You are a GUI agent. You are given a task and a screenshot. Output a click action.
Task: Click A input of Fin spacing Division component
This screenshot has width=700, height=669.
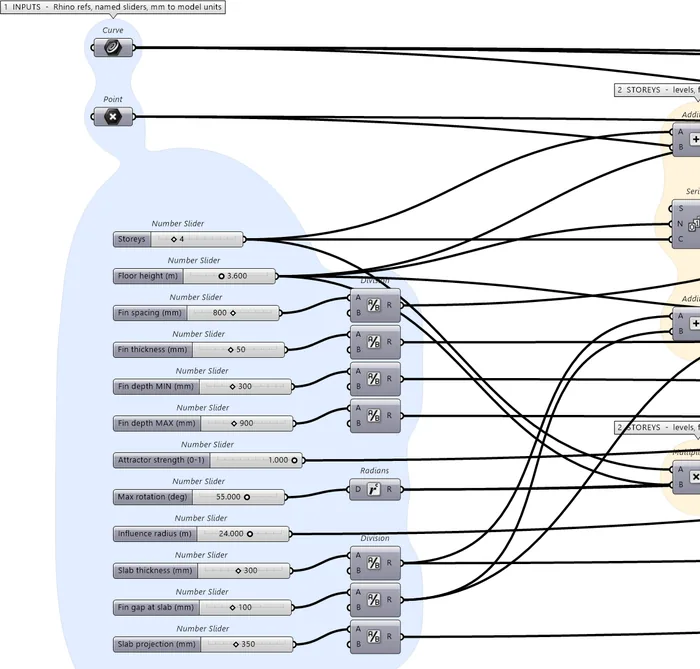(x=358, y=298)
